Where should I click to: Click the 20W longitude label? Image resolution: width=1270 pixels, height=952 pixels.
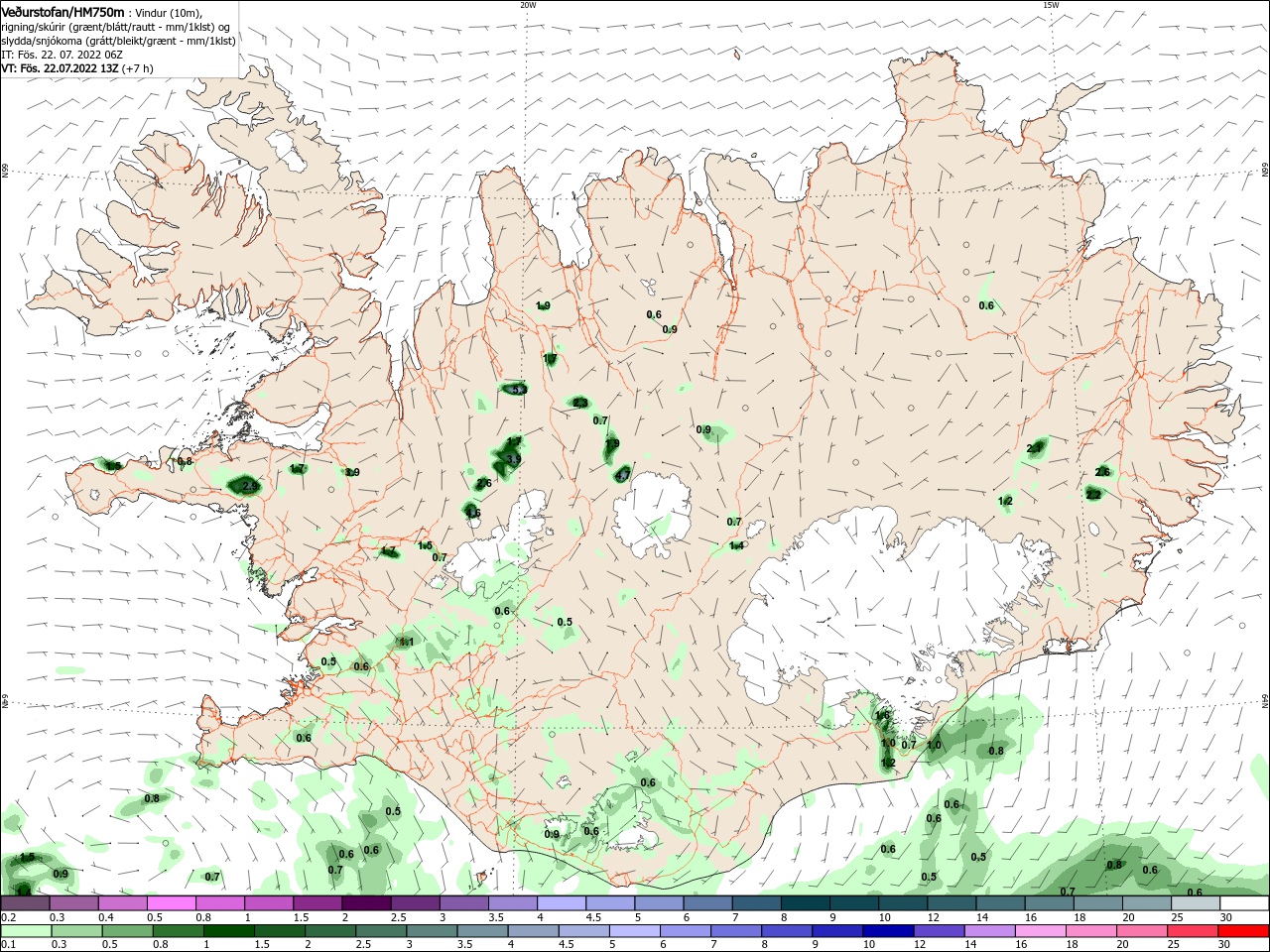(528, 5)
